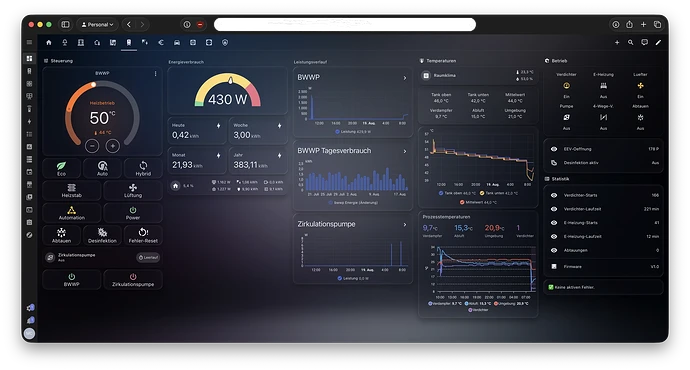Expand the BWWP power chart chevron

tap(405, 78)
